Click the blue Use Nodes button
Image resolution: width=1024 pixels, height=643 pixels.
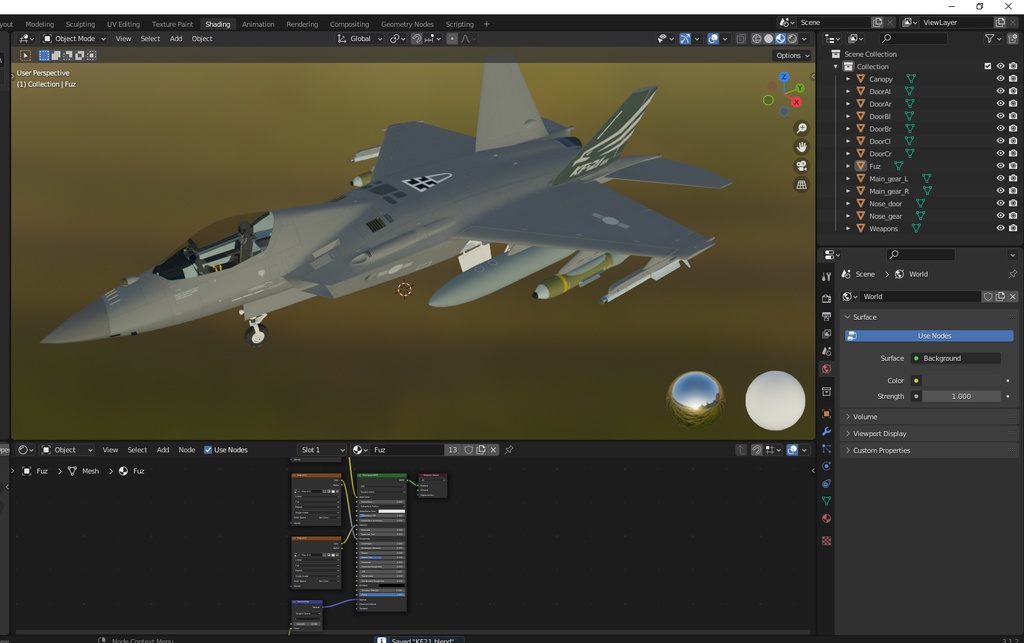point(929,336)
